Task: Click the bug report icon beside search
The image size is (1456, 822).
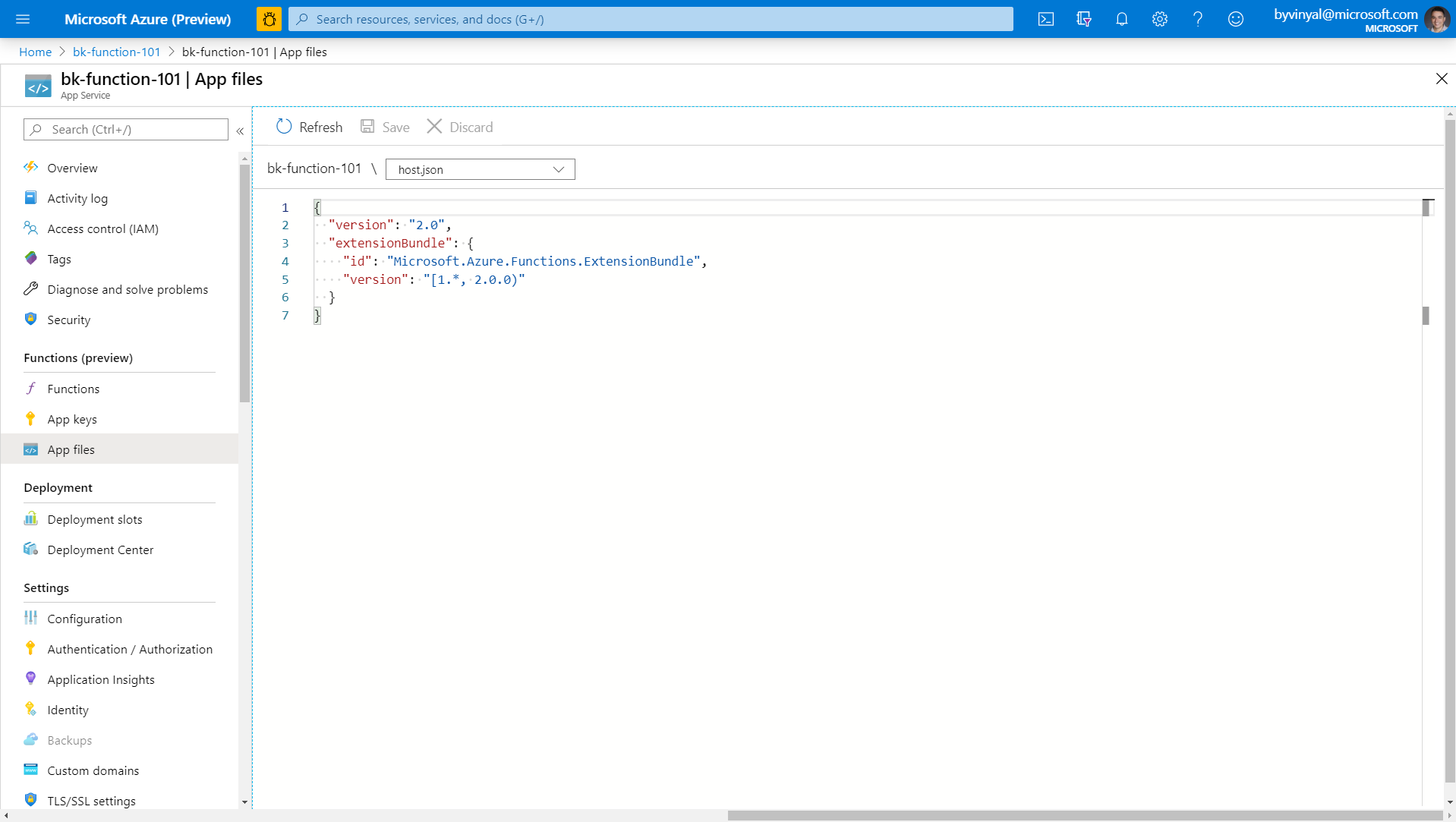Action: point(269,19)
